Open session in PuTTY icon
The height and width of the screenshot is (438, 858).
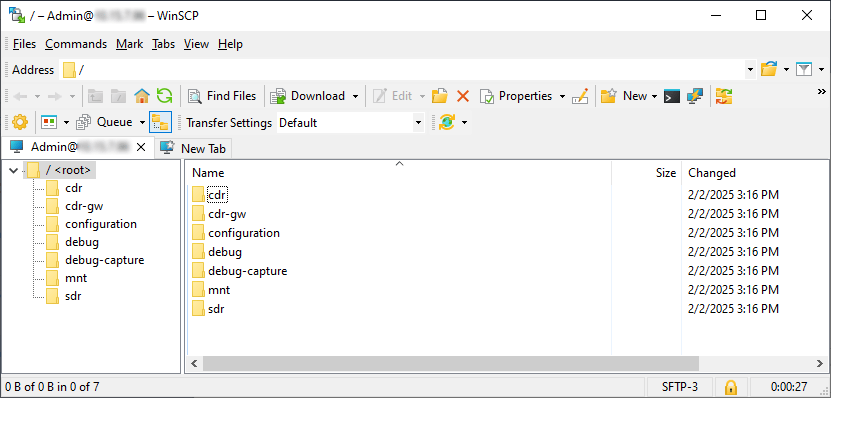[x=695, y=96]
